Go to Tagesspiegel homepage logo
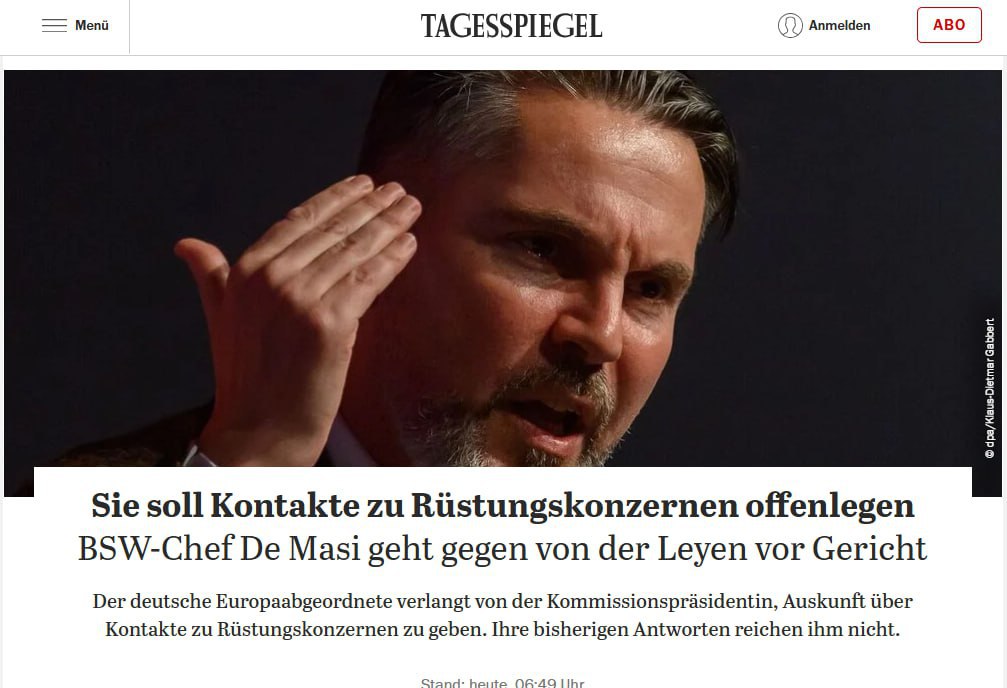The height and width of the screenshot is (688, 1007). tap(511, 26)
